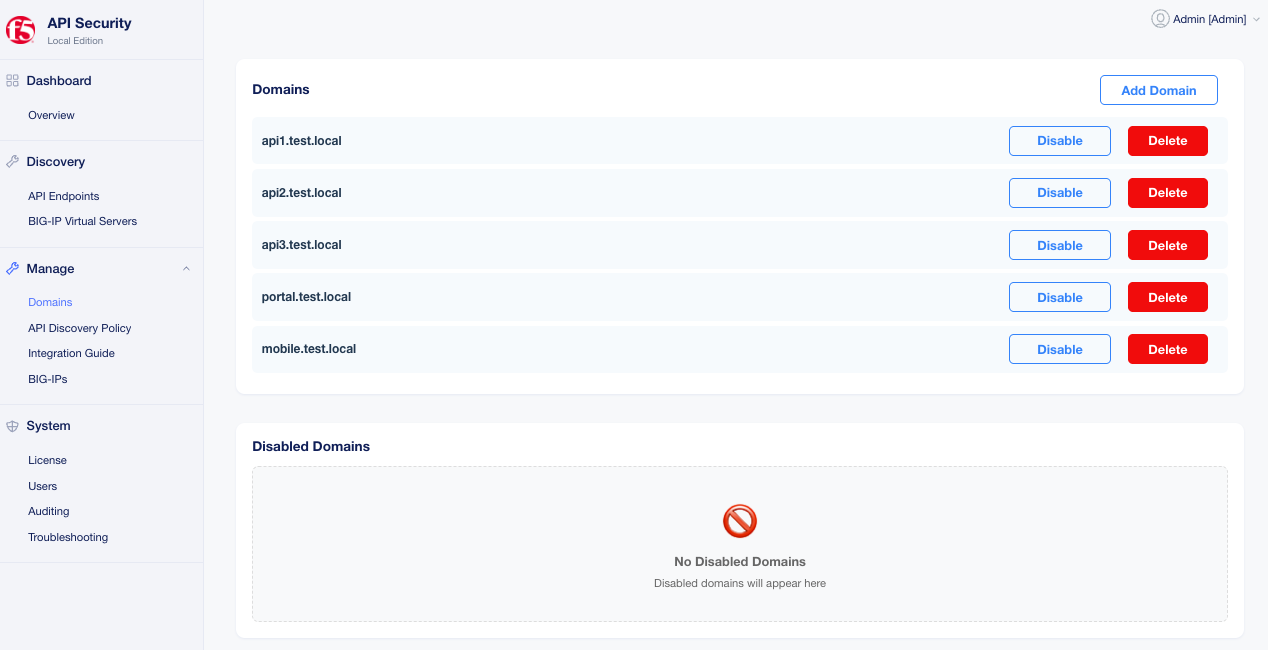
Task: Click the System shield icon
Action: click(13, 426)
